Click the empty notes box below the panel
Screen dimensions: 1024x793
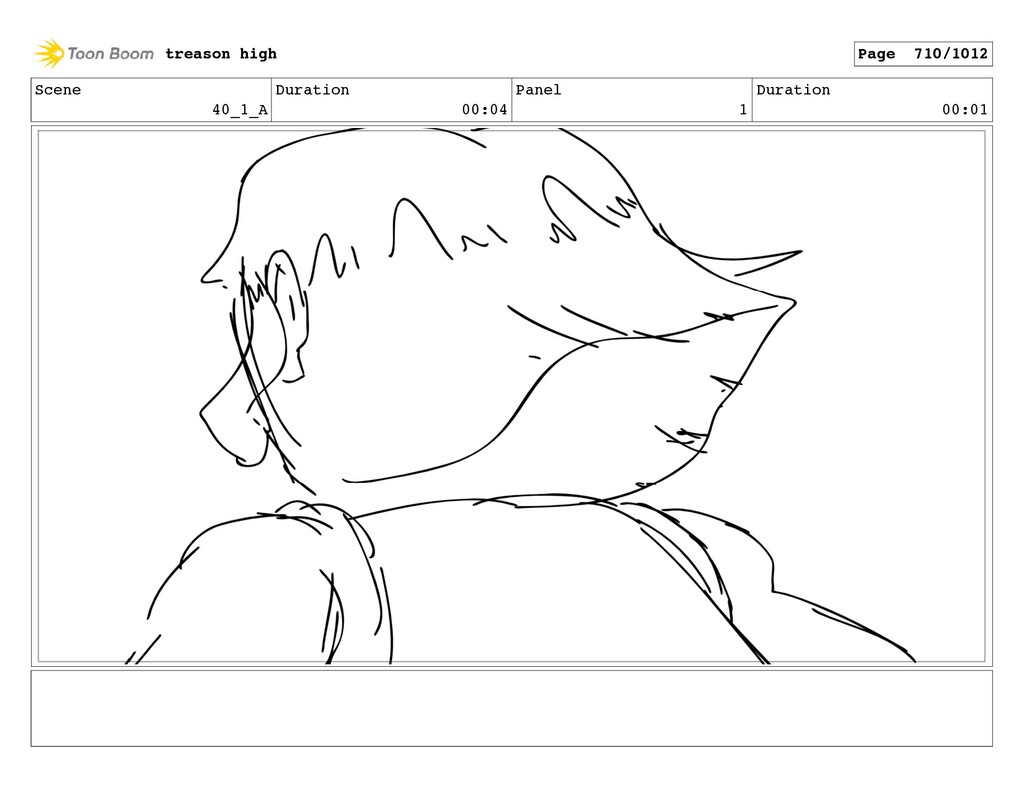click(x=511, y=708)
